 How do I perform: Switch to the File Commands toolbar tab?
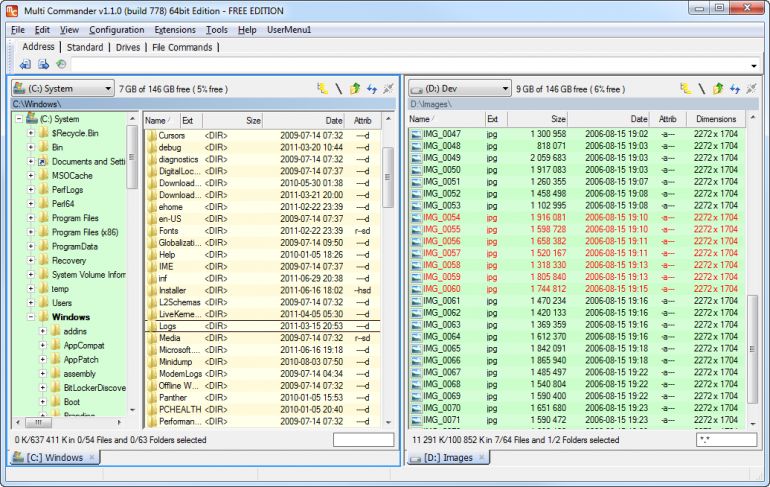(x=182, y=47)
